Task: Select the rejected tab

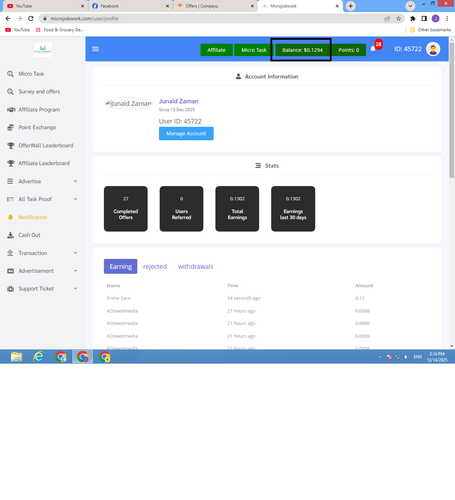Action: (x=155, y=266)
